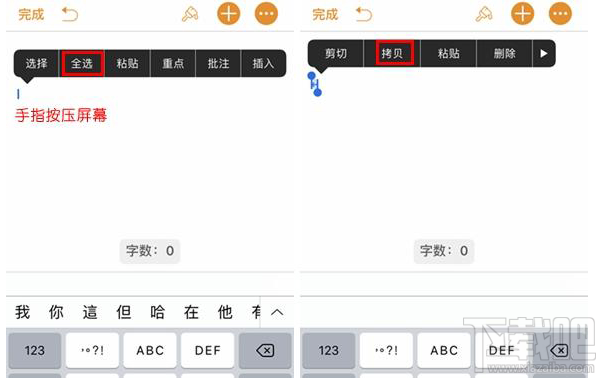Choose 粘贴 in the left popup menu
Viewport: 603px width, 378px height.
tap(127, 63)
